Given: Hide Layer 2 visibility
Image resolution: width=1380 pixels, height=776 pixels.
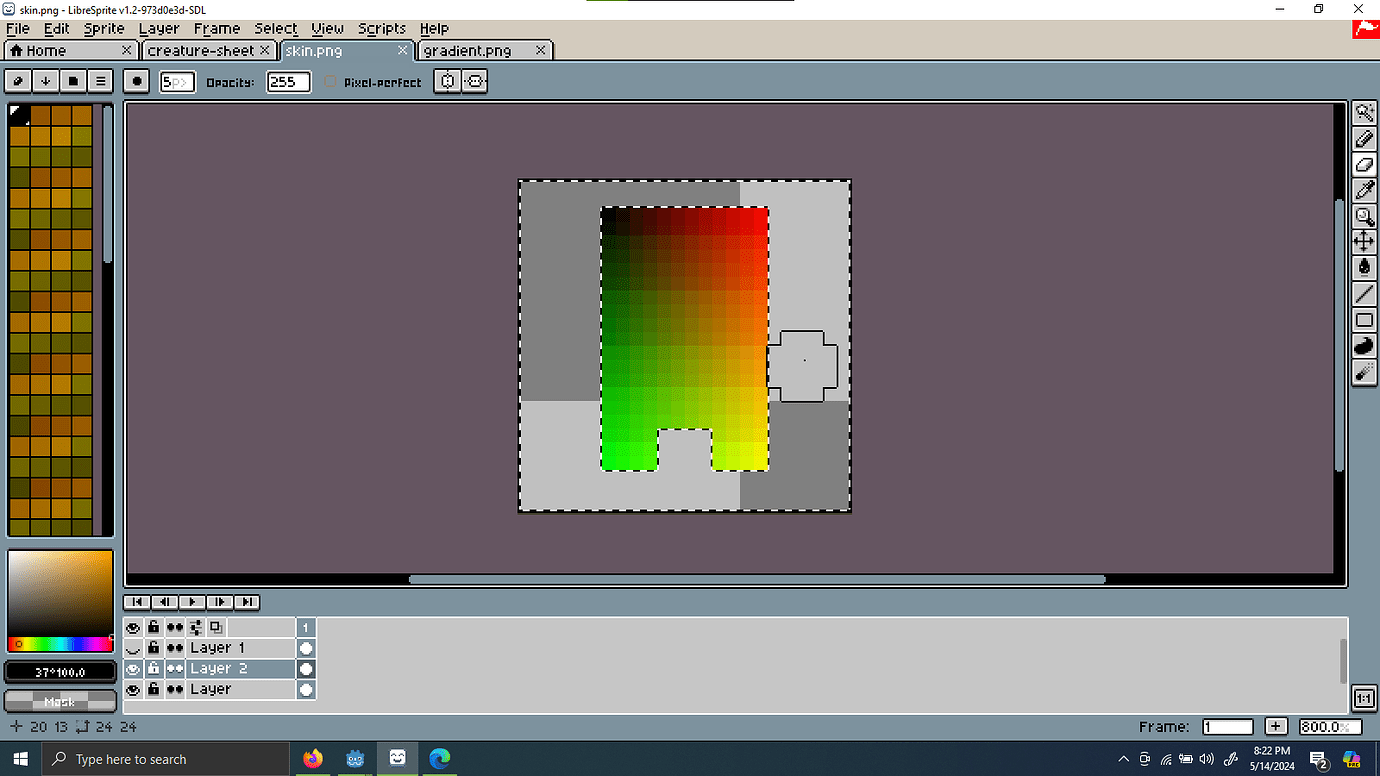Looking at the screenshot, I should (x=133, y=669).
